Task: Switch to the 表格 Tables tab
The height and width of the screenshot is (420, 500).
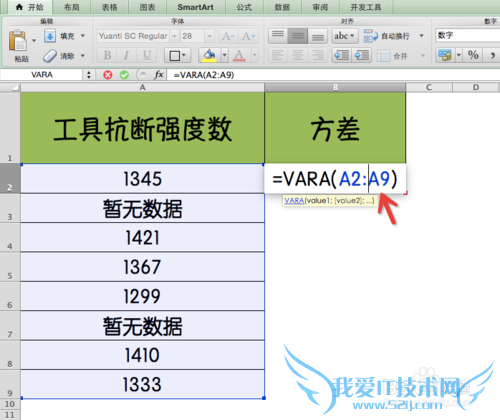Action: 109,7
